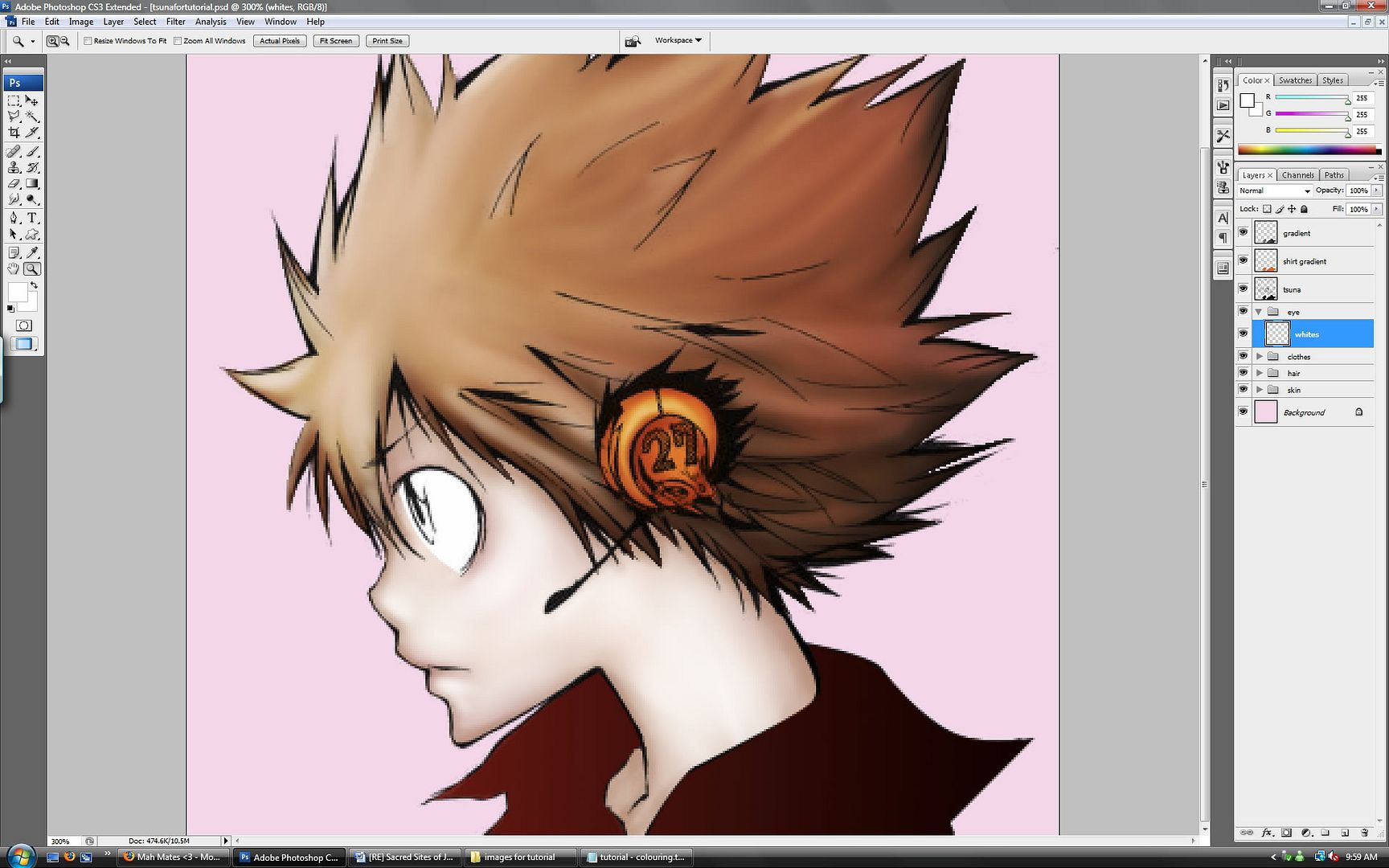This screenshot has height=868, width=1389.
Task: Switch to the Channels tab
Action: 1297,175
